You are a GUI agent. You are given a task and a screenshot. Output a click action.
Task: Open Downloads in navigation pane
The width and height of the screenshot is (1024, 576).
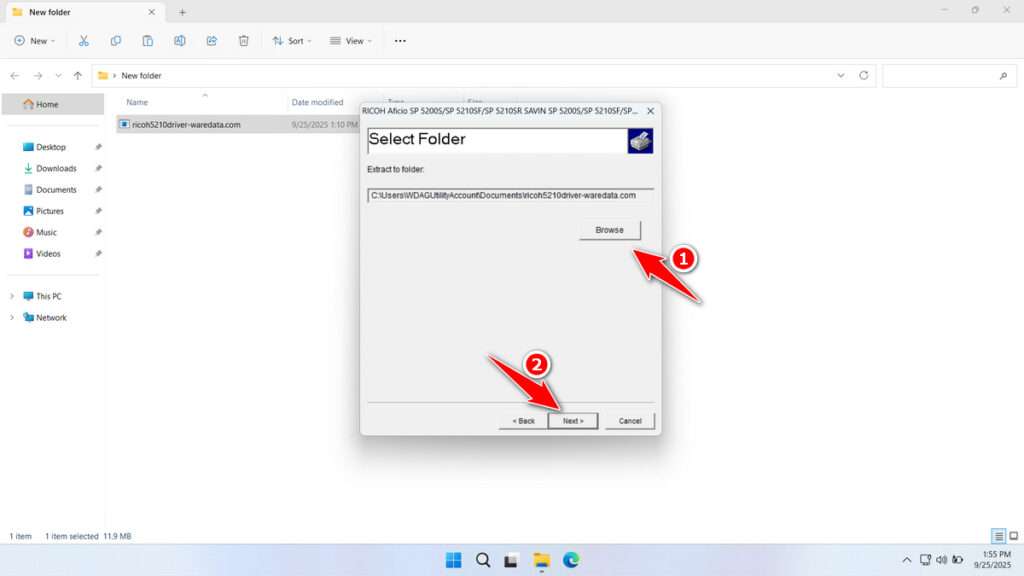pyautogui.click(x=56, y=168)
